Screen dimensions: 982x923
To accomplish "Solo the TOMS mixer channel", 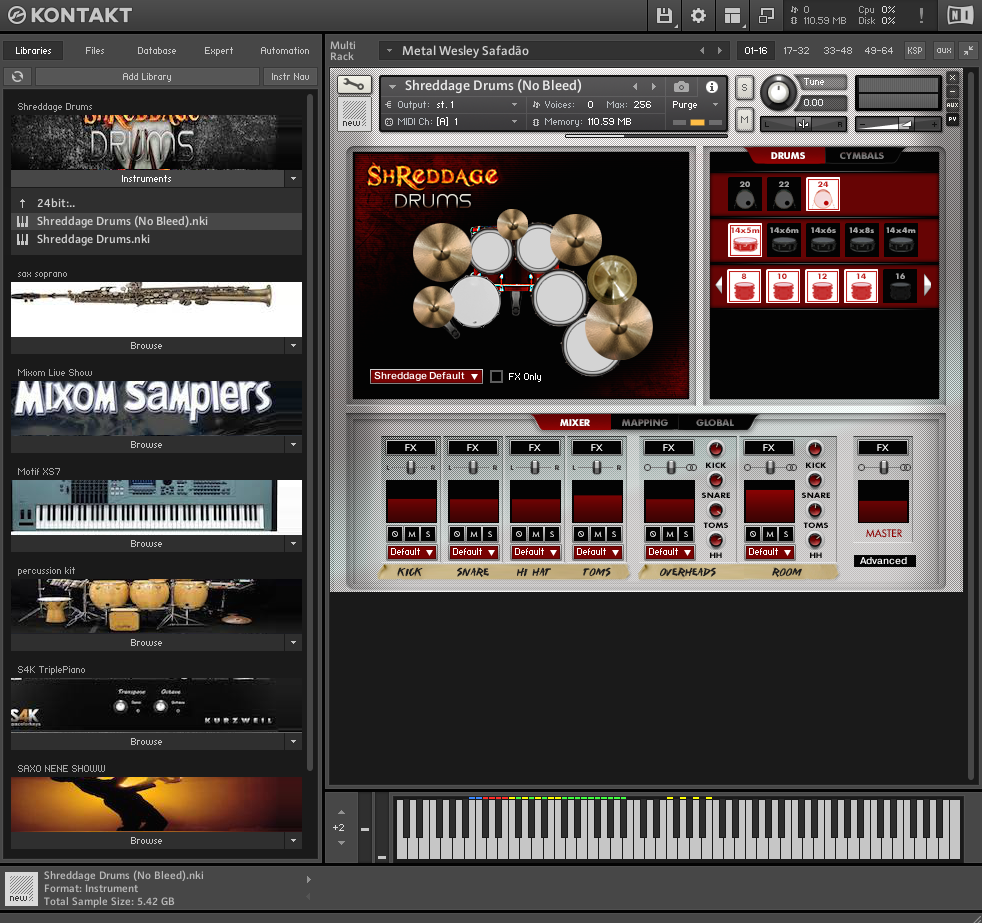I will (614, 534).
